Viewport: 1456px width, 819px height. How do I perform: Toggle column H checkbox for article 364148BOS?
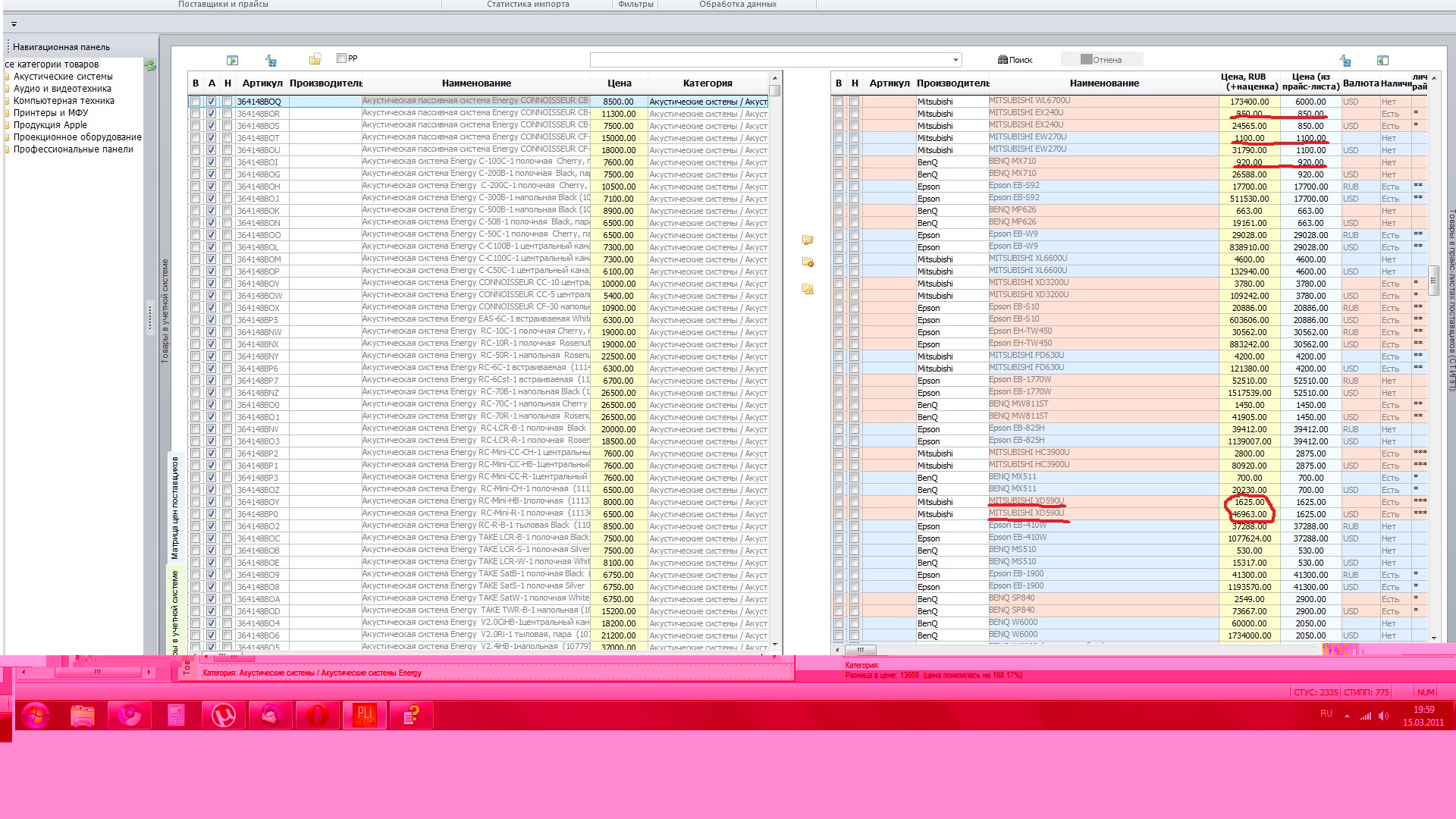click(227, 126)
